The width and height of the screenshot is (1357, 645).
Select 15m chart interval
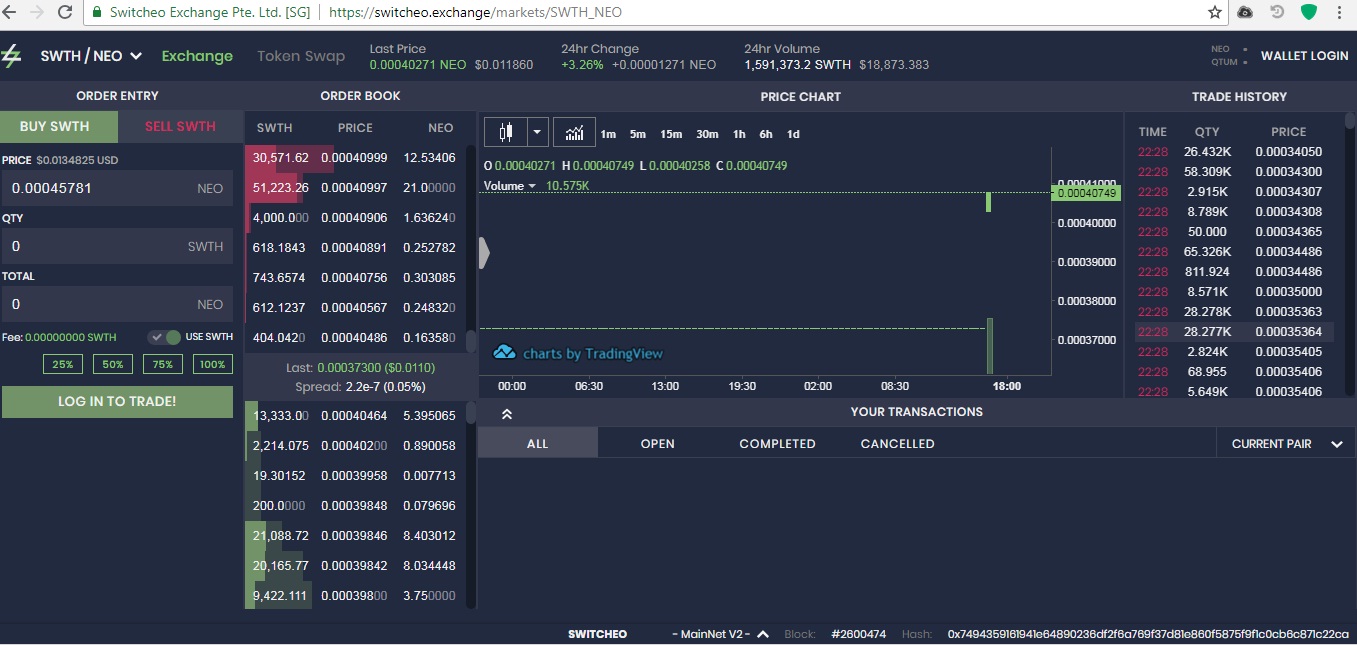click(671, 134)
